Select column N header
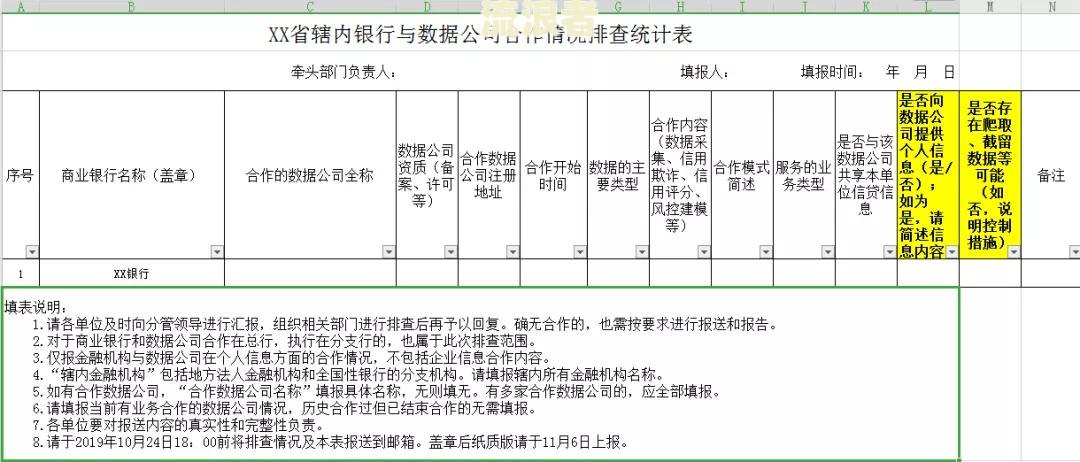This screenshot has height=462, width=1080. tap(1051, 6)
